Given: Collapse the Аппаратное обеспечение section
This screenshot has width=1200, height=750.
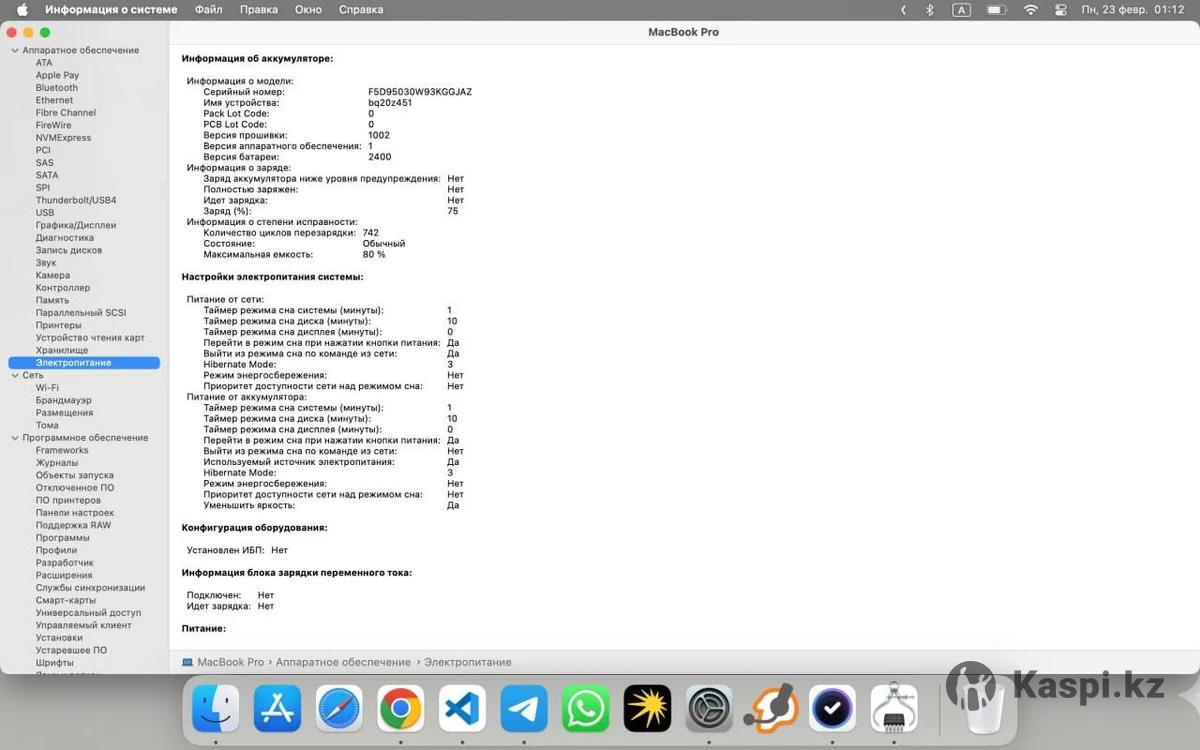Looking at the screenshot, I should tap(15, 50).
